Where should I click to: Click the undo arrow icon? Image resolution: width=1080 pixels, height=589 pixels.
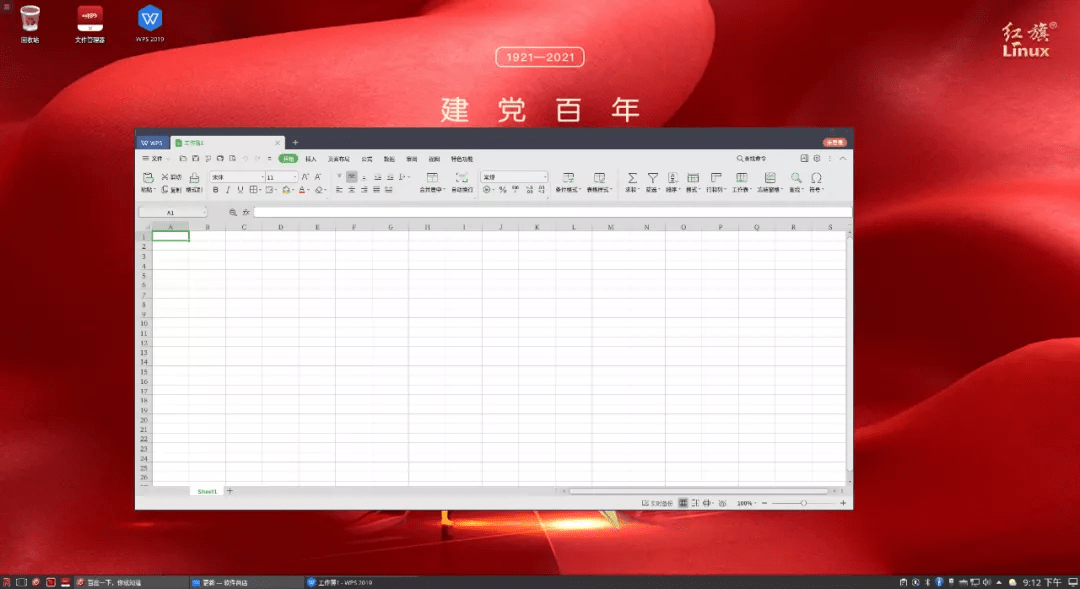[x=245, y=158]
